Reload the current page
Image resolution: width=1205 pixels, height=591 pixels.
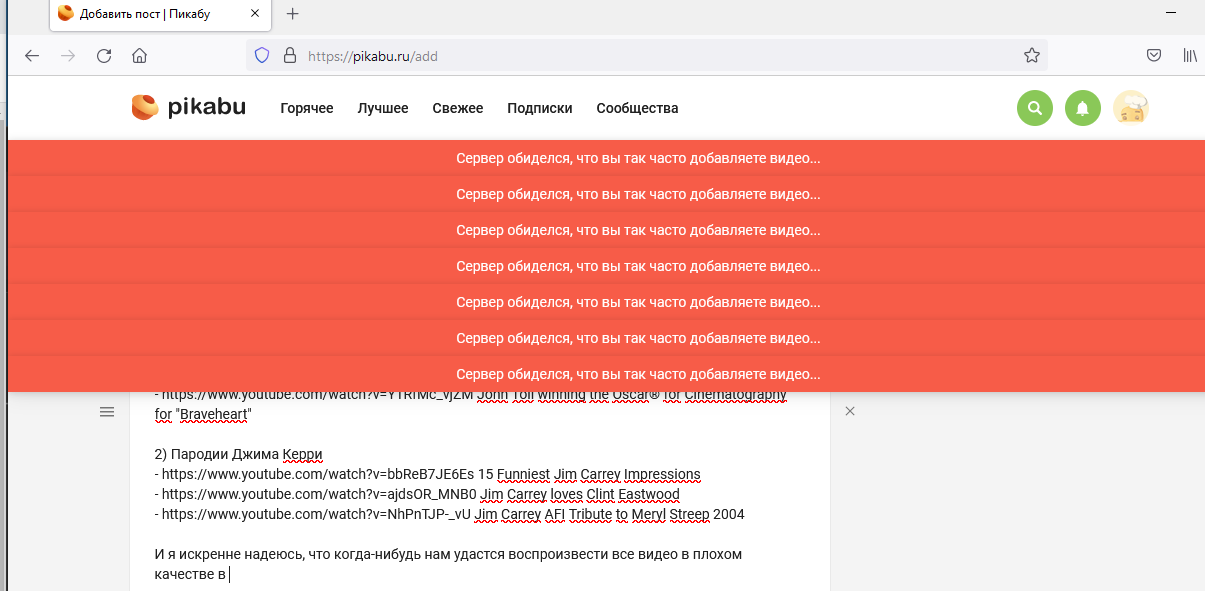pyautogui.click(x=104, y=56)
